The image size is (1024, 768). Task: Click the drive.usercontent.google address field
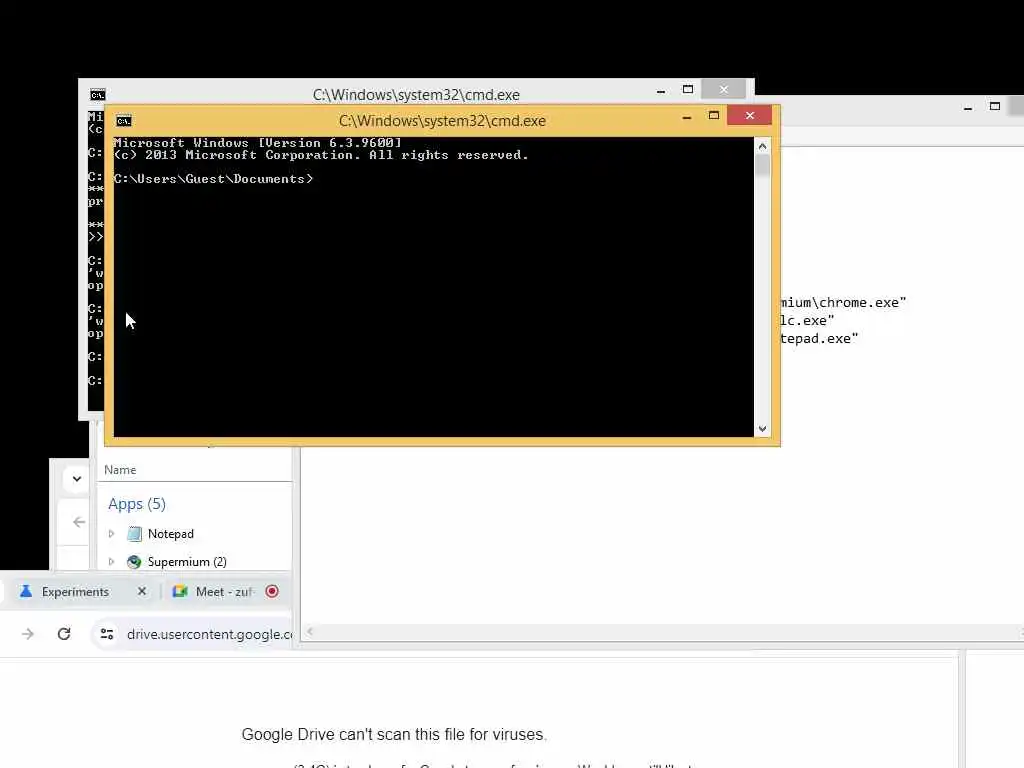point(209,634)
